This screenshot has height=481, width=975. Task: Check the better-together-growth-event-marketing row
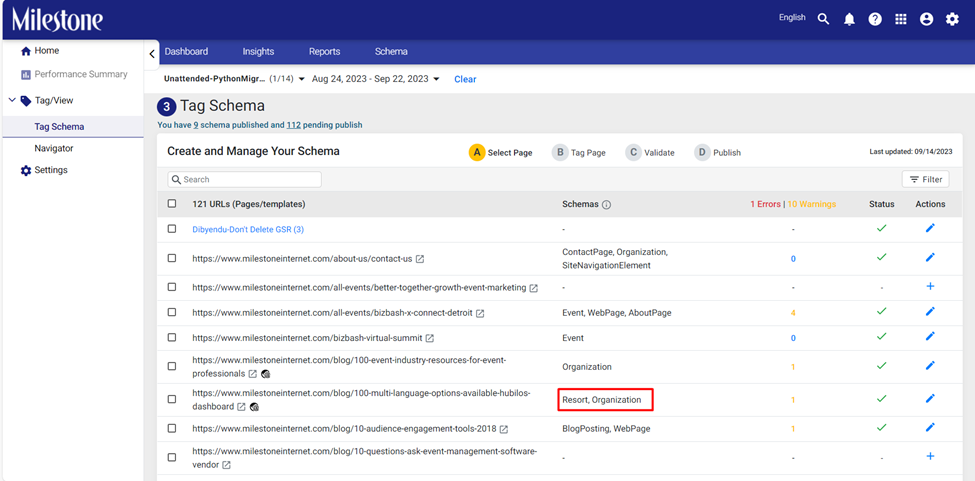tap(172, 287)
